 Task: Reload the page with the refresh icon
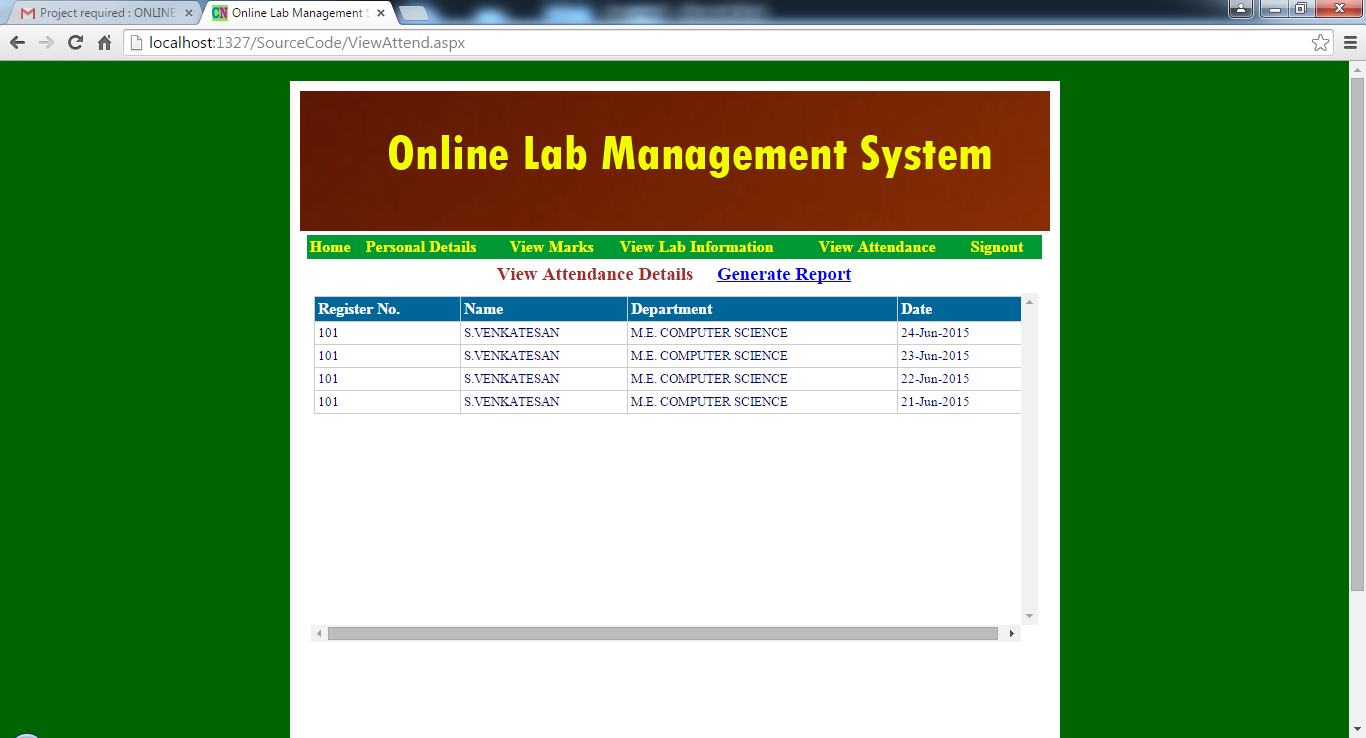75,43
